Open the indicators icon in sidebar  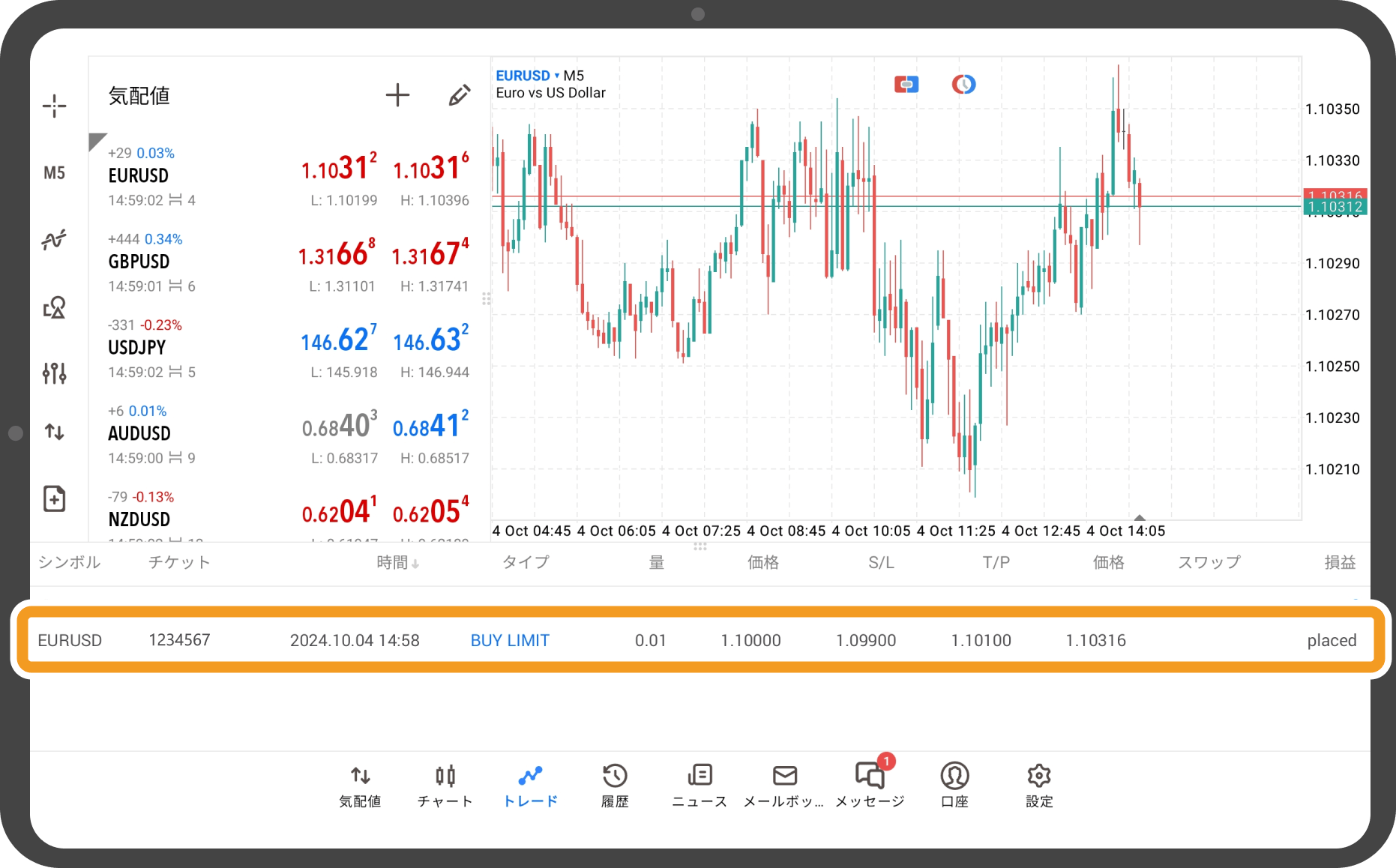pyautogui.click(x=54, y=240)
